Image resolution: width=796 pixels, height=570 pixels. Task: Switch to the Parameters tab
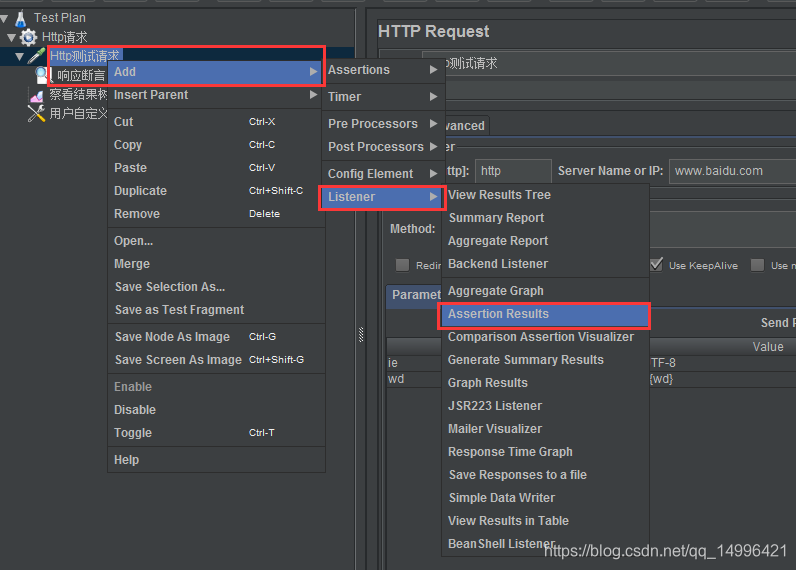click(414, 295)
